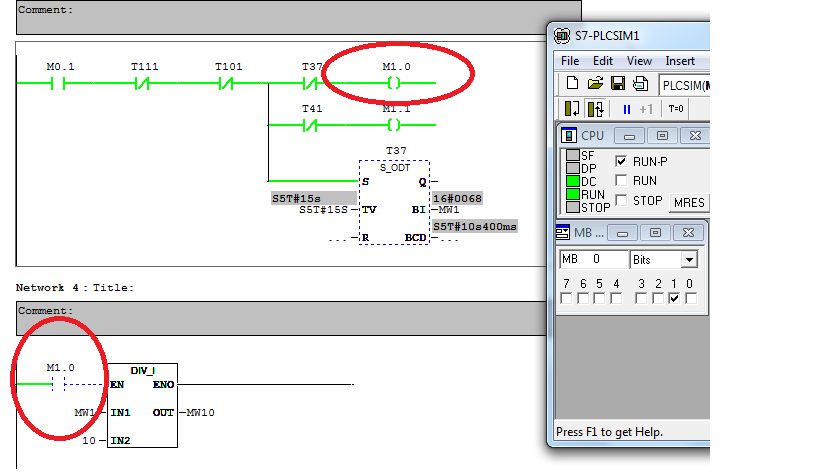Image resolution: width=816 pixels, height=473 pixels.
Task: Toggle bit 2 checkbox in MB0
Action: click(658, 298)
